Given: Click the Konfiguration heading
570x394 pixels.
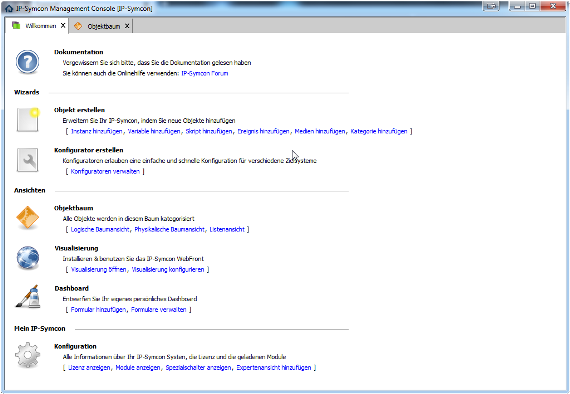Looking at the screenshot, I should click(x=75, y=346).
